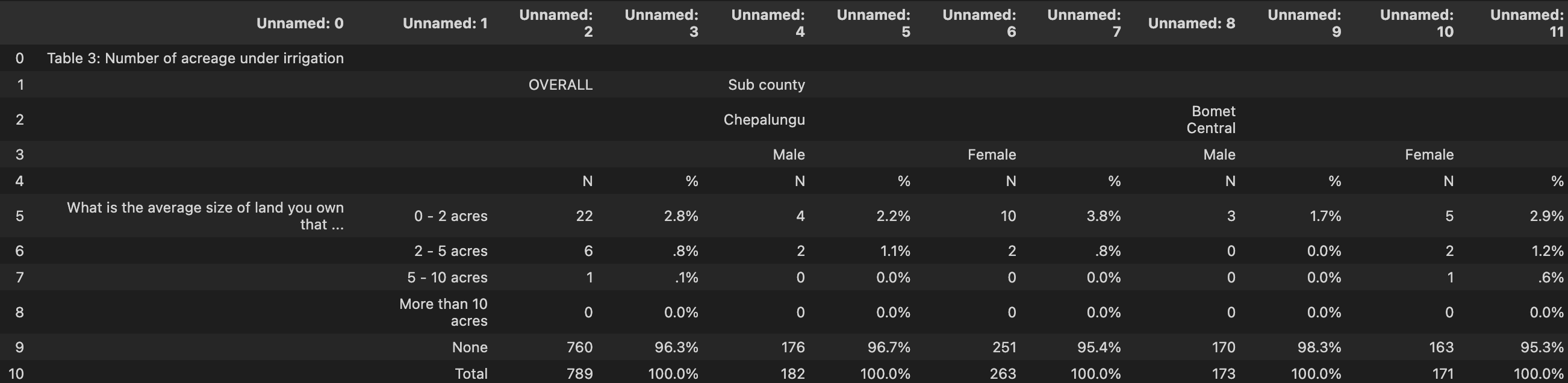Select the "0 - 2 acres" cell
This screenshot has height=383, width=1568.
(x=450, y=216)
